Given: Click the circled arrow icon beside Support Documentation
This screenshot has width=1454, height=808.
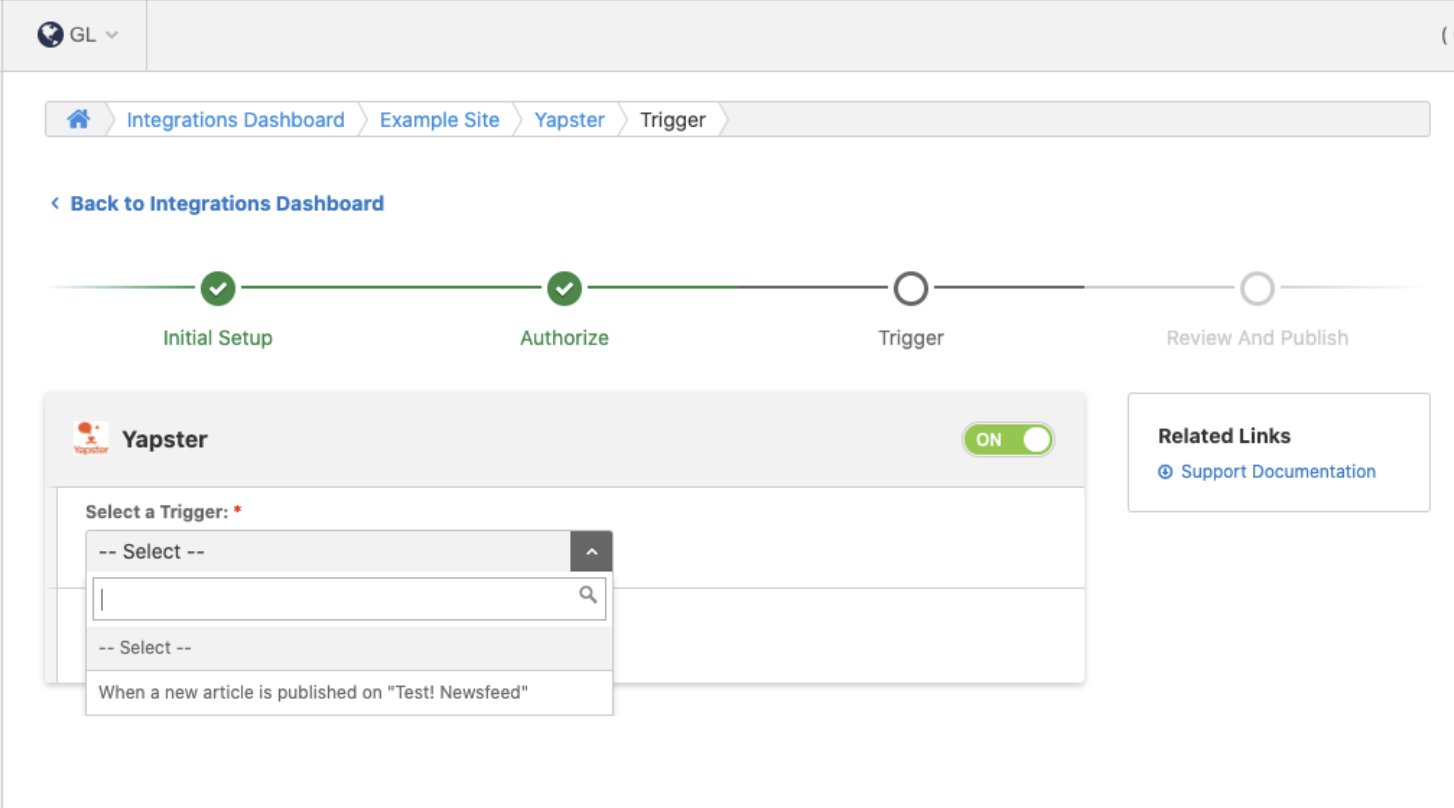Looking at the screenshot, I should [1164, 471].
